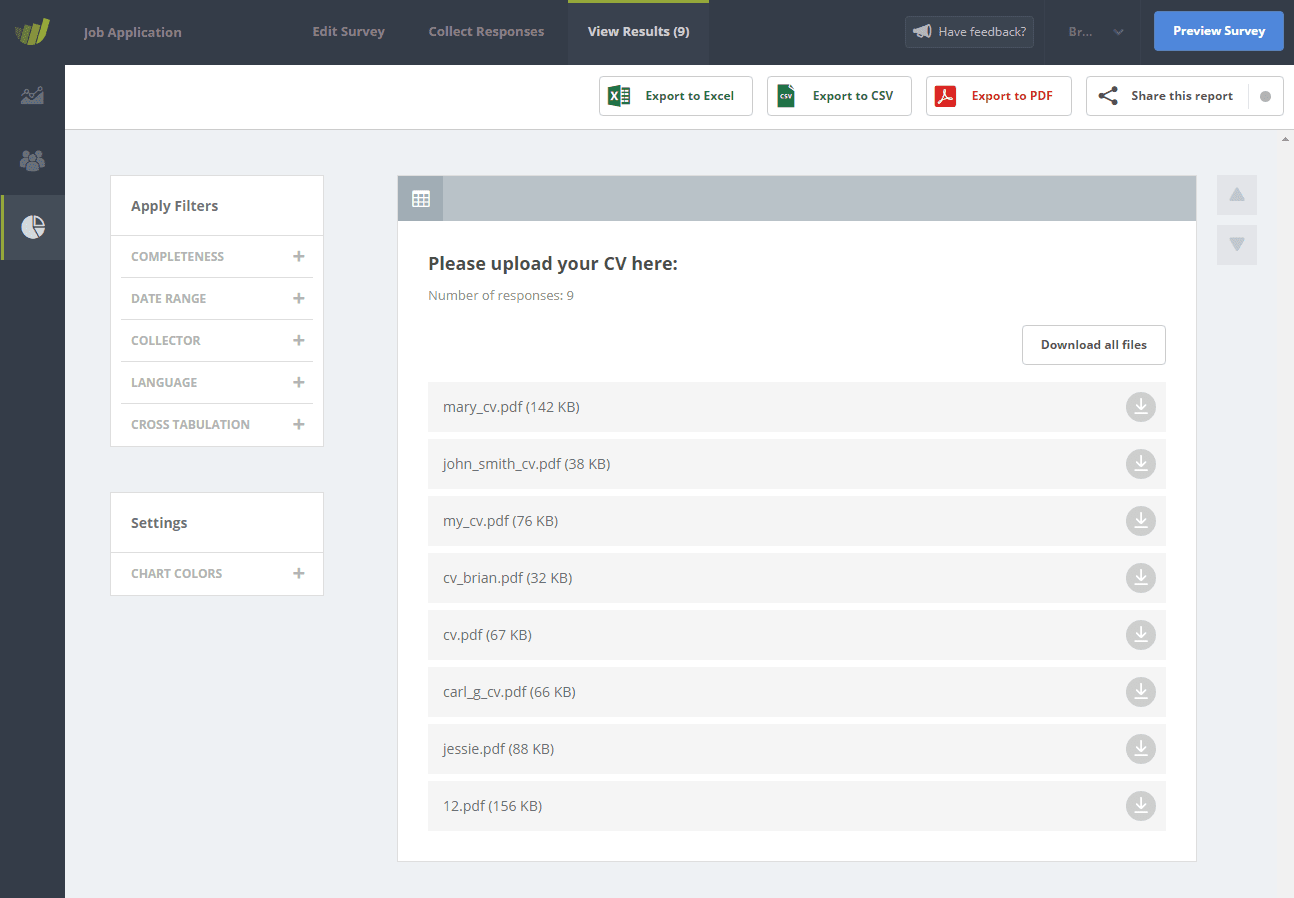Viewport: 1294px width, 898px height.
Task: Download cv_brian.pdf using its download icon
Action: point(1141,578)
